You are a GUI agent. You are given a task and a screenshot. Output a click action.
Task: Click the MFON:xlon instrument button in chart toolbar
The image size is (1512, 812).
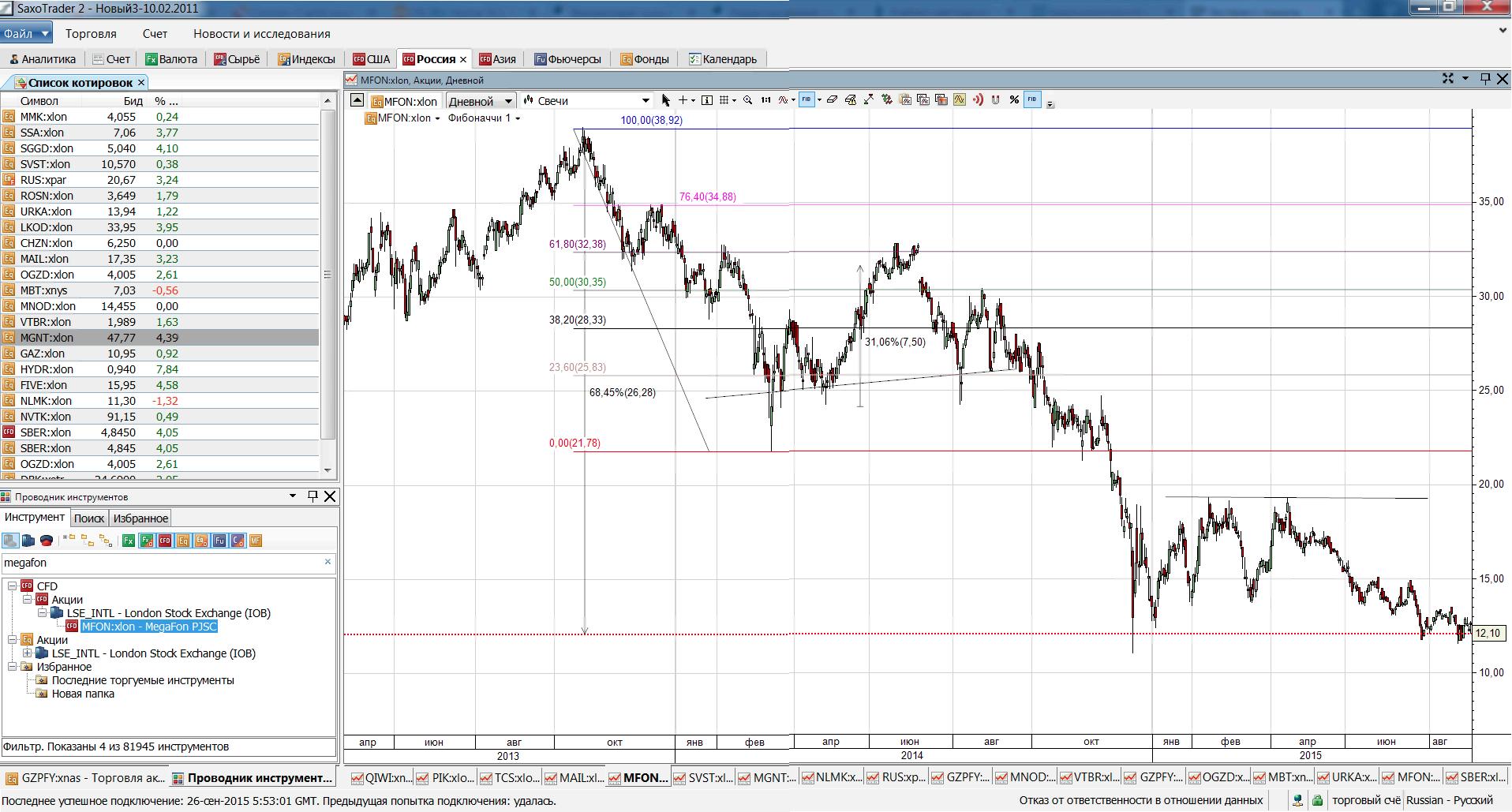point(405,101)
